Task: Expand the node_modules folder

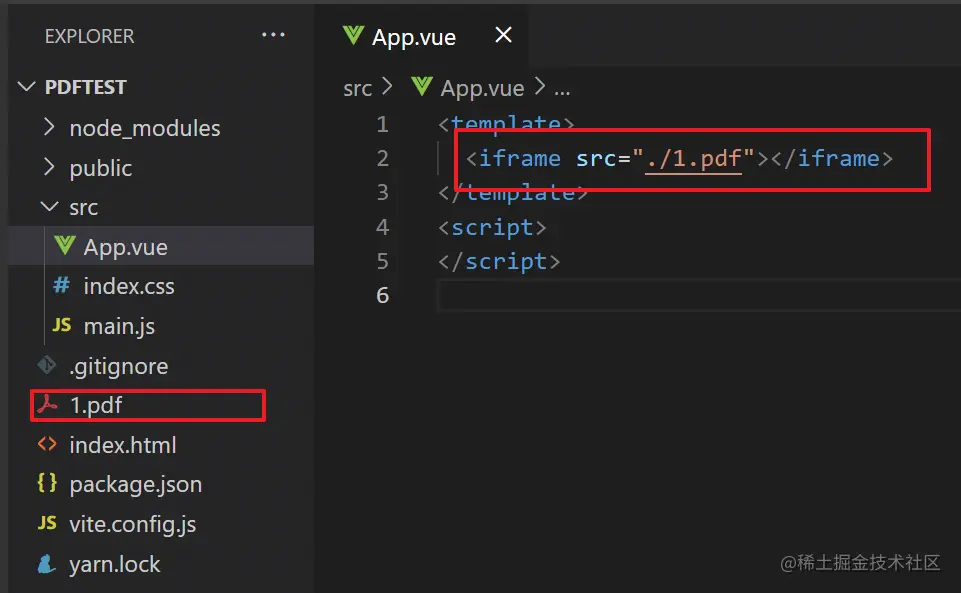Action: (x=48, y=128)
